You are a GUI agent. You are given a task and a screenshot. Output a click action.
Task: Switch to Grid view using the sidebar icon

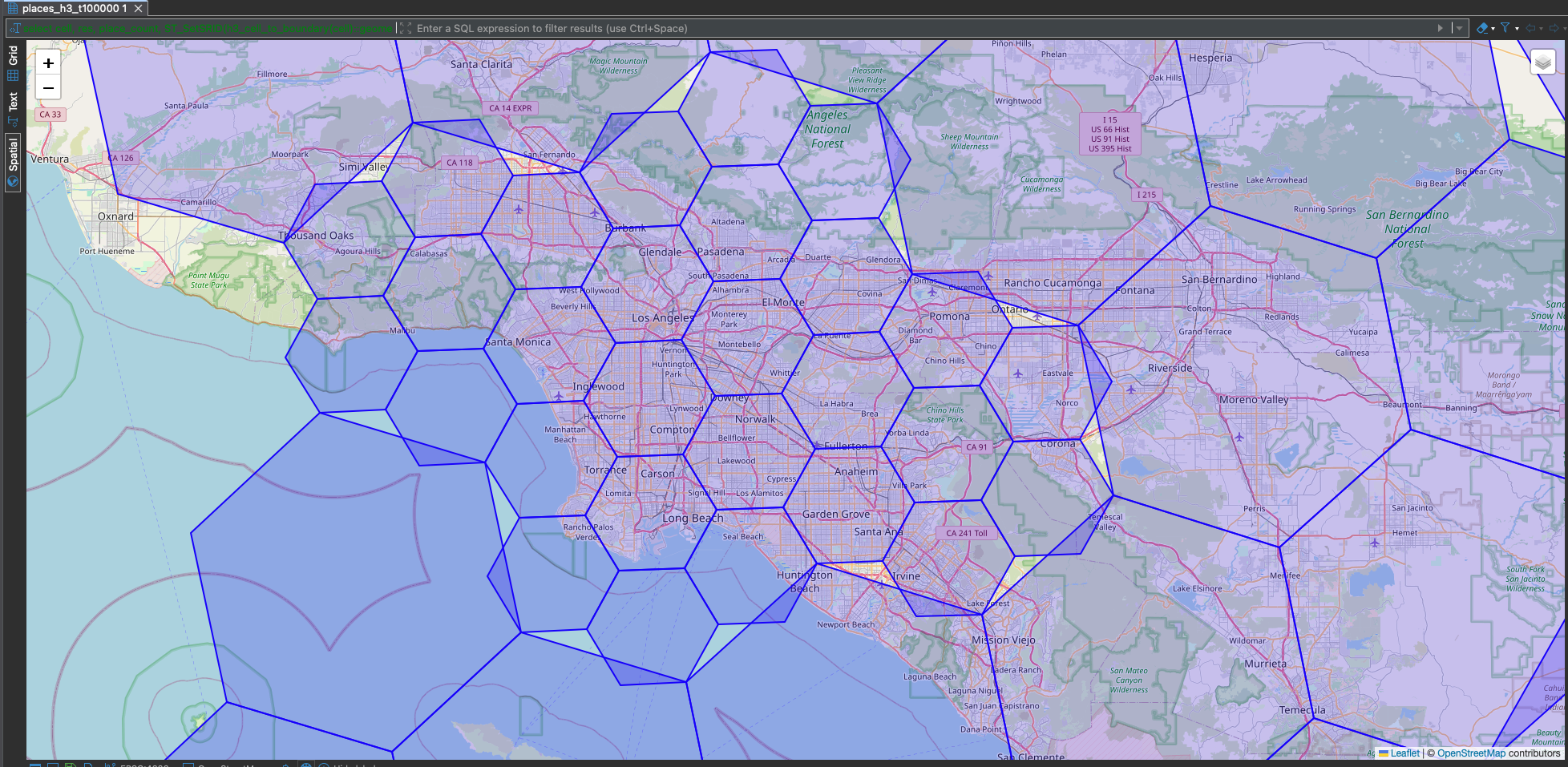[x=12, y=75]
